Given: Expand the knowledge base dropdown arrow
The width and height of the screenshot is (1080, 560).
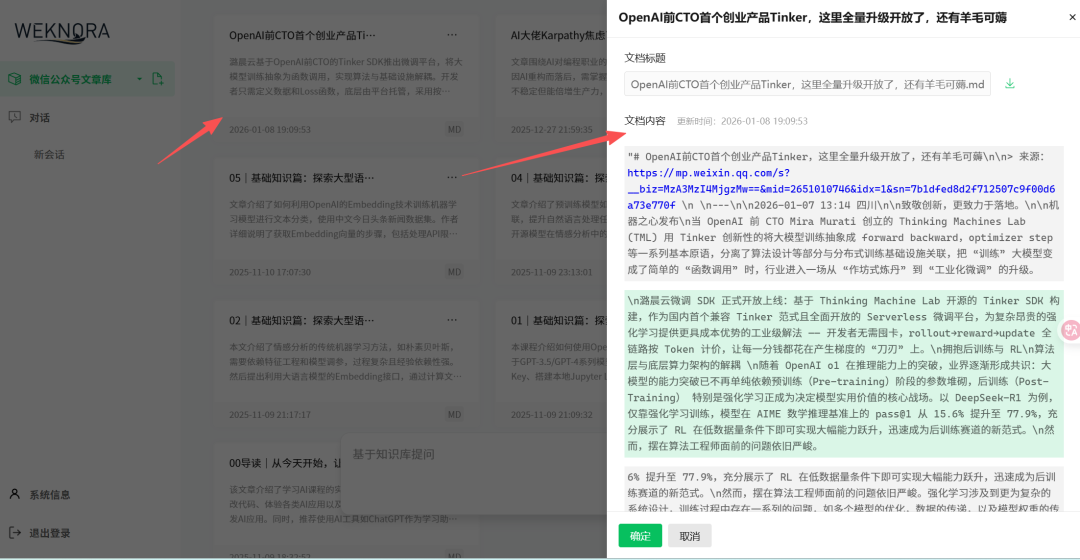Looking at the screenshot, I should coord(139,79).
